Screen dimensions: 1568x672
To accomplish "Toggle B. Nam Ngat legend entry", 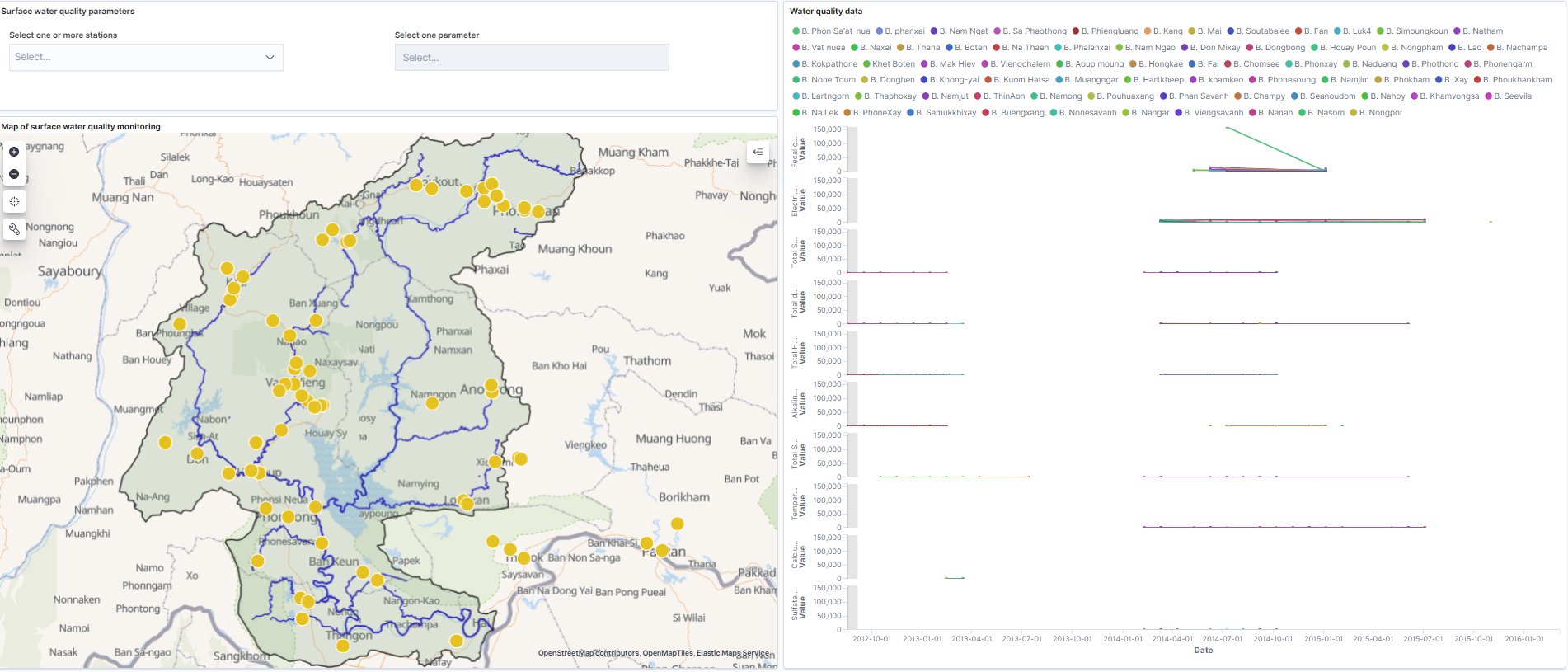I will (x=962, y=31).
